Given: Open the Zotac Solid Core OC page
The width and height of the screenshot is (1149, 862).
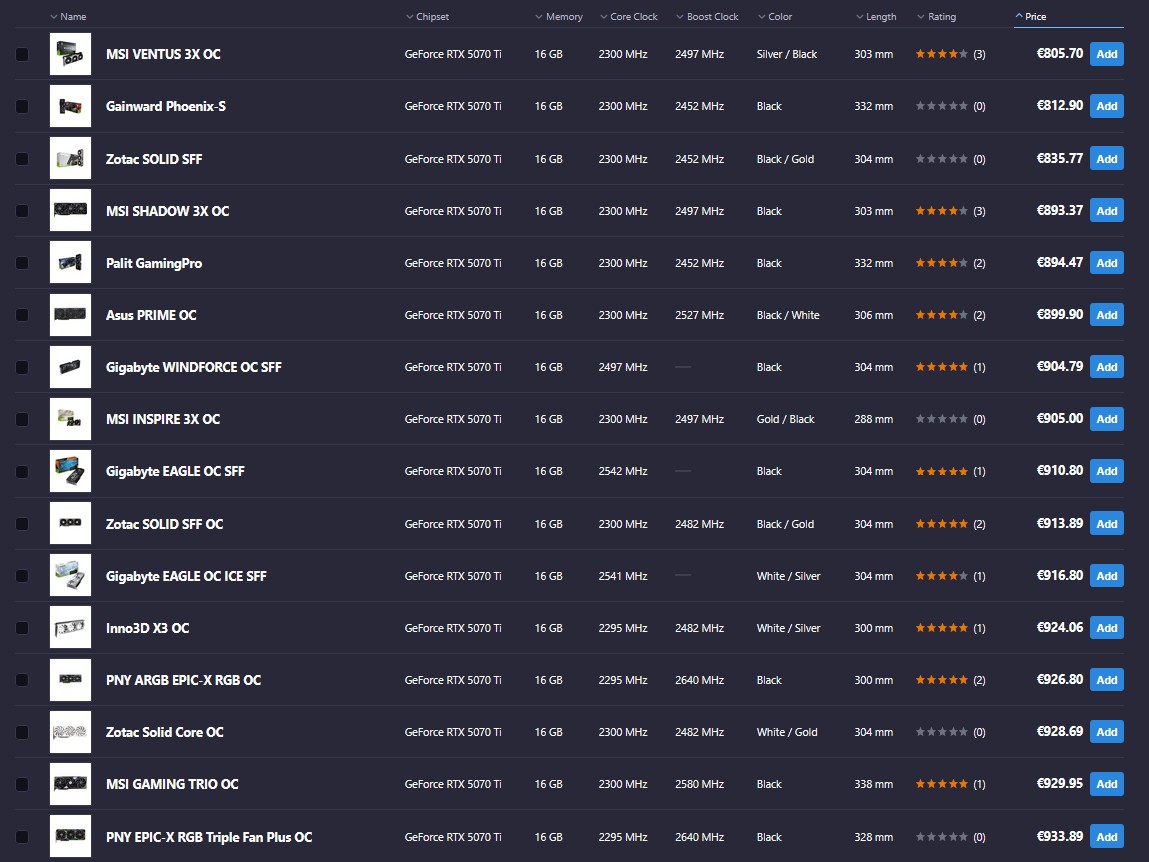Looking at the screenshot, I should pos(165,732).
